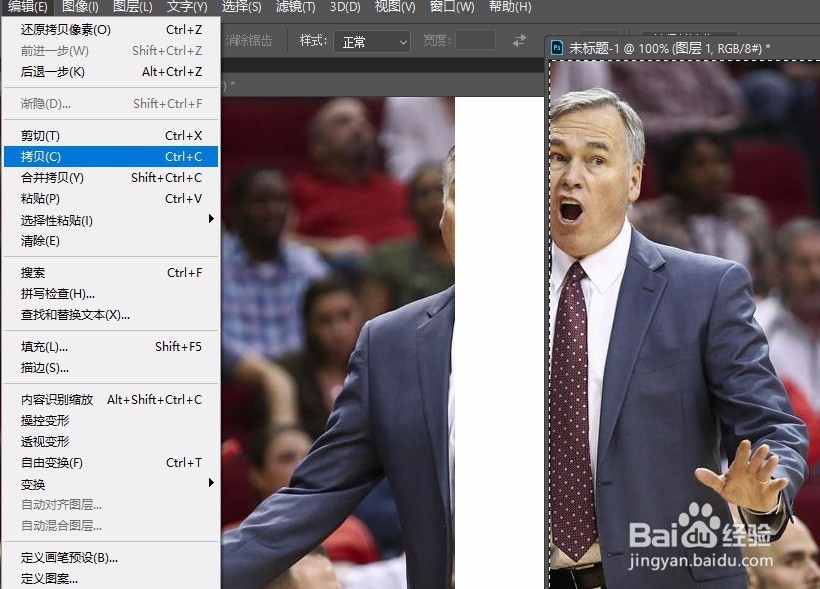Open 拼写检查(H)... from the menu
Viewport: 820px width, 589px height.
tap(111, 293)
